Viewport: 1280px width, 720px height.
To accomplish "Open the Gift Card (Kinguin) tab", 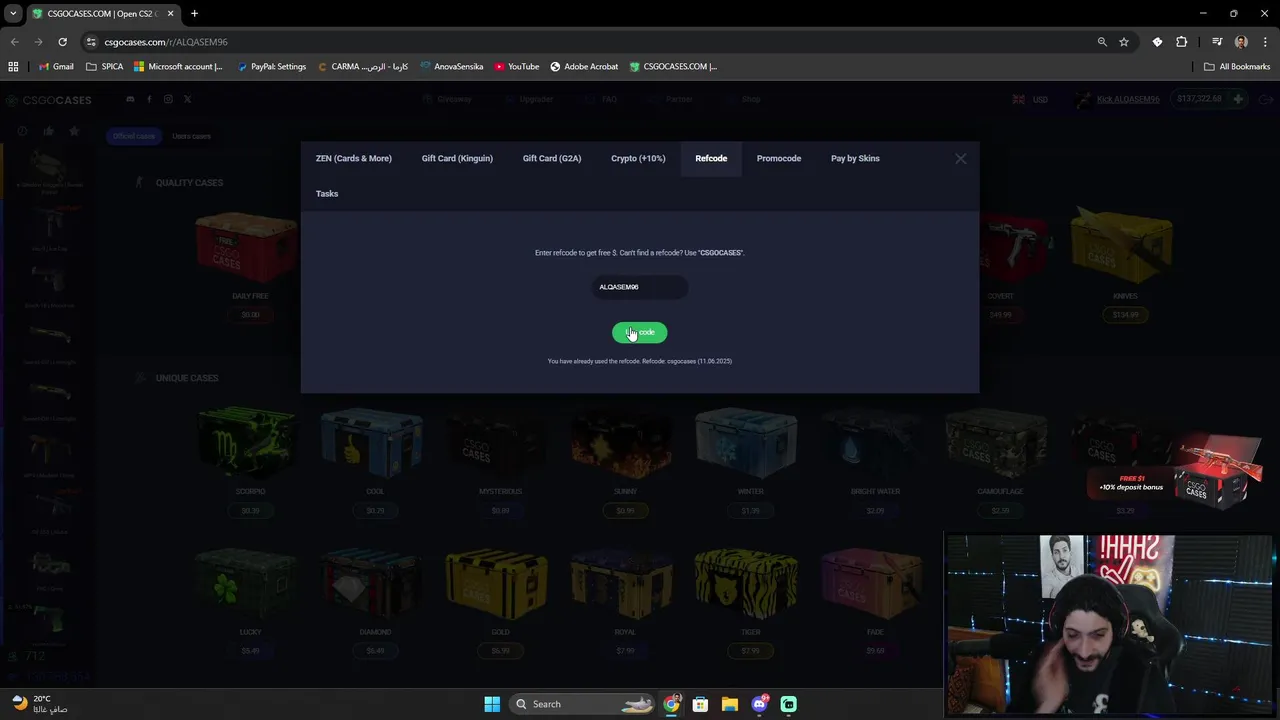I will tap(457, 158).
